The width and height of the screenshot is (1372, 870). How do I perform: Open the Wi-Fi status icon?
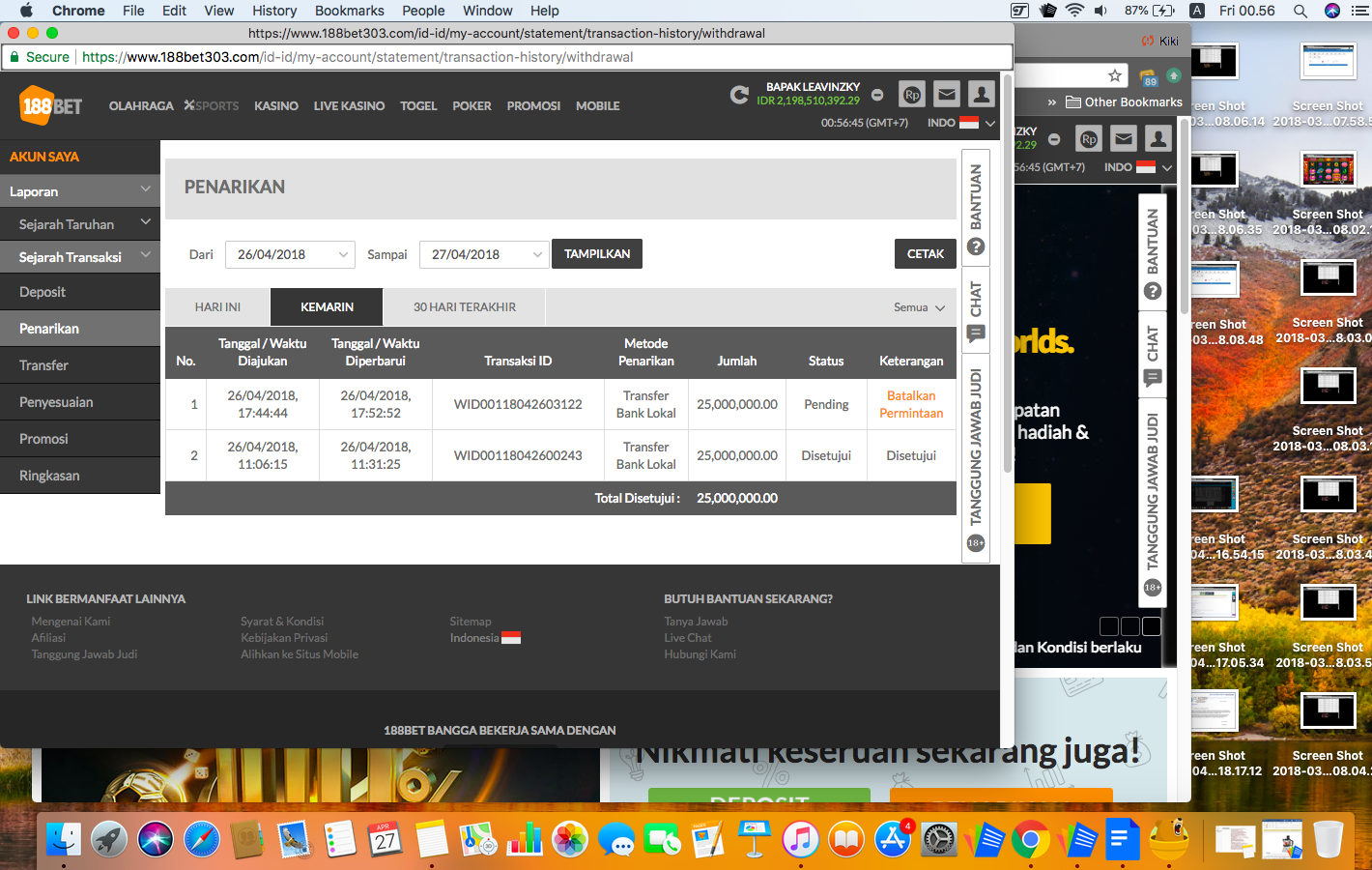pyautogui.click(x=1075, y=11)
